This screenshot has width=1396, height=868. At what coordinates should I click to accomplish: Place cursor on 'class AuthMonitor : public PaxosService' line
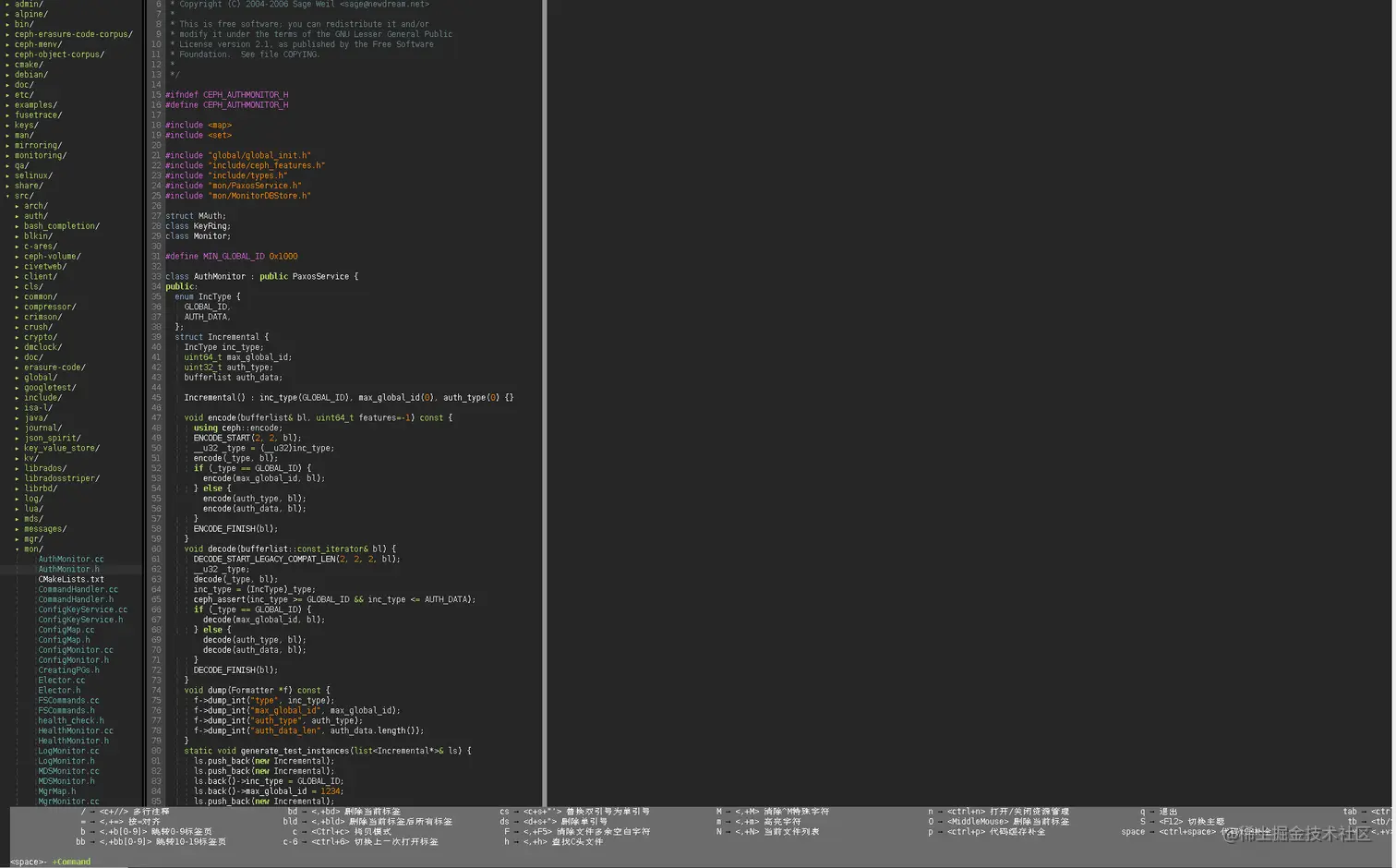262,276
